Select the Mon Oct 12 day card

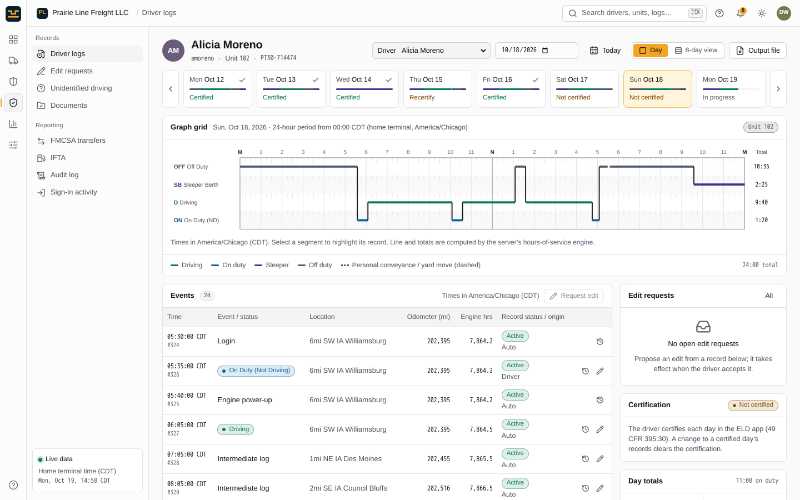pyautogui.click(x=217, y=89)
